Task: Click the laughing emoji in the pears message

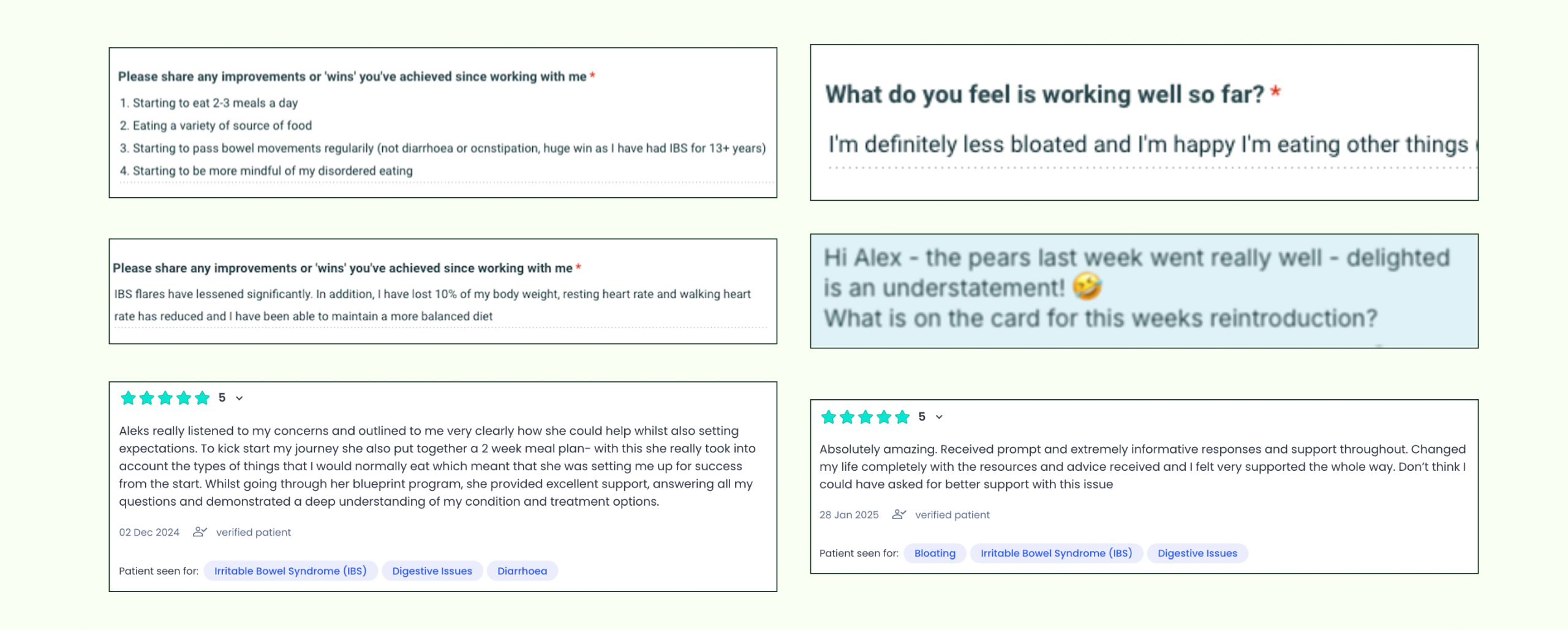Action: (1087, 287)
